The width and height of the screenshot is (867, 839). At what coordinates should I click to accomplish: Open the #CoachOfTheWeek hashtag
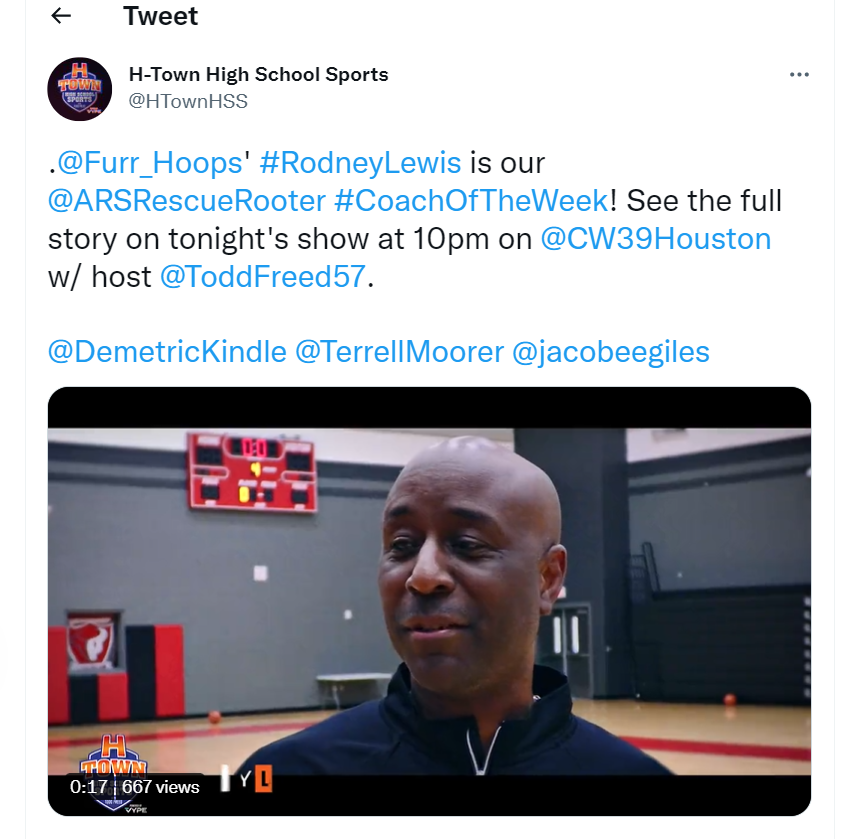click(x=472, y=200)
